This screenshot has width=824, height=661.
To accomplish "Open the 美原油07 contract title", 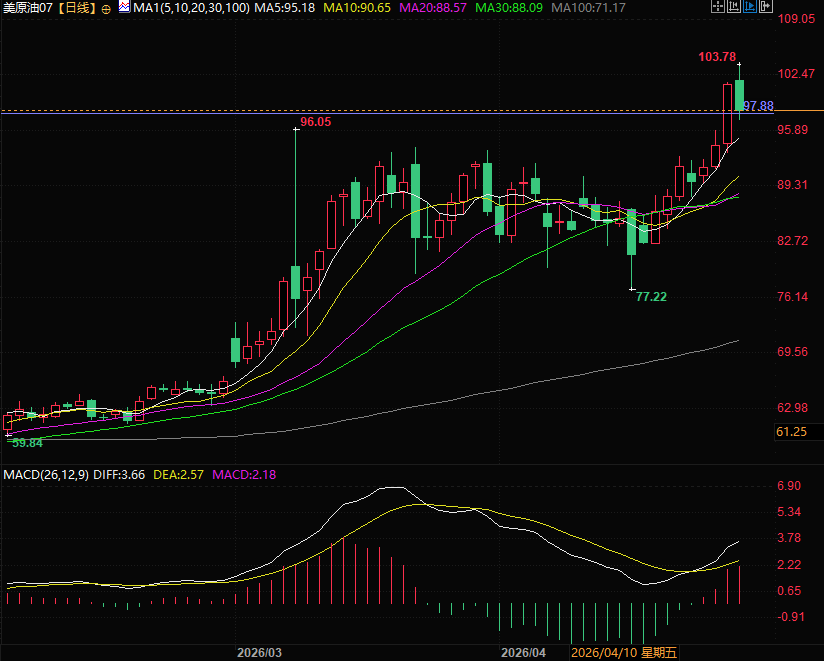I will (x=28, y=8).
